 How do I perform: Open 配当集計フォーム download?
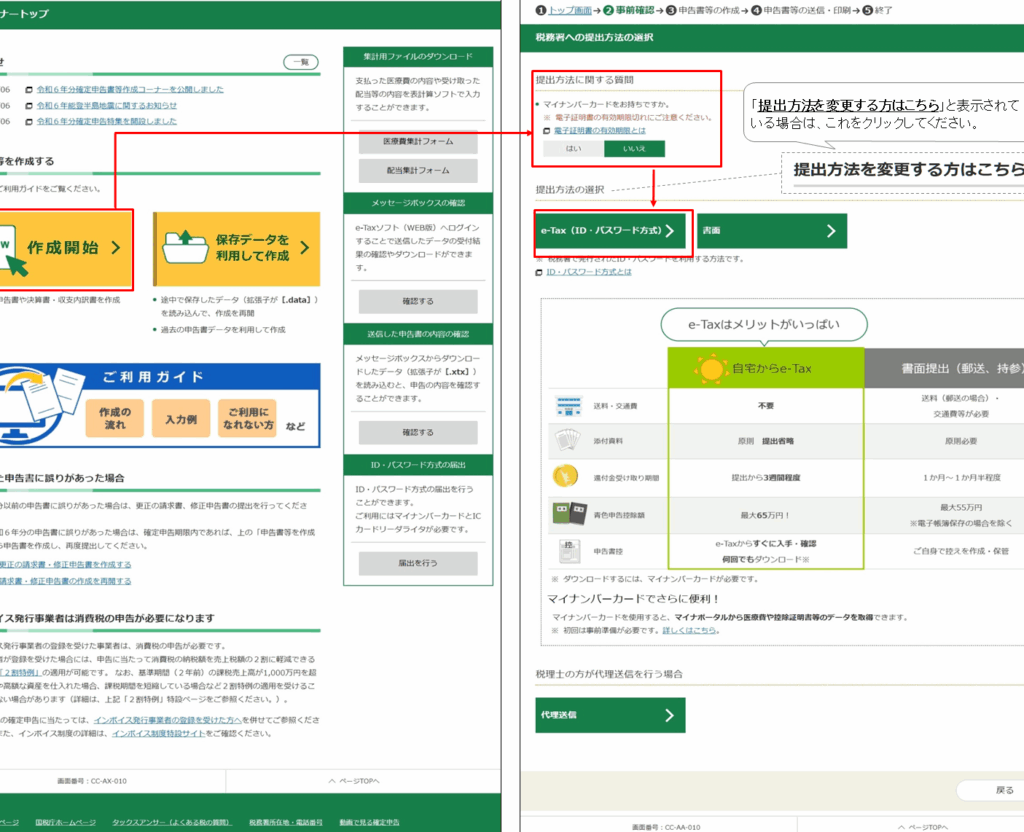(417, 170)
